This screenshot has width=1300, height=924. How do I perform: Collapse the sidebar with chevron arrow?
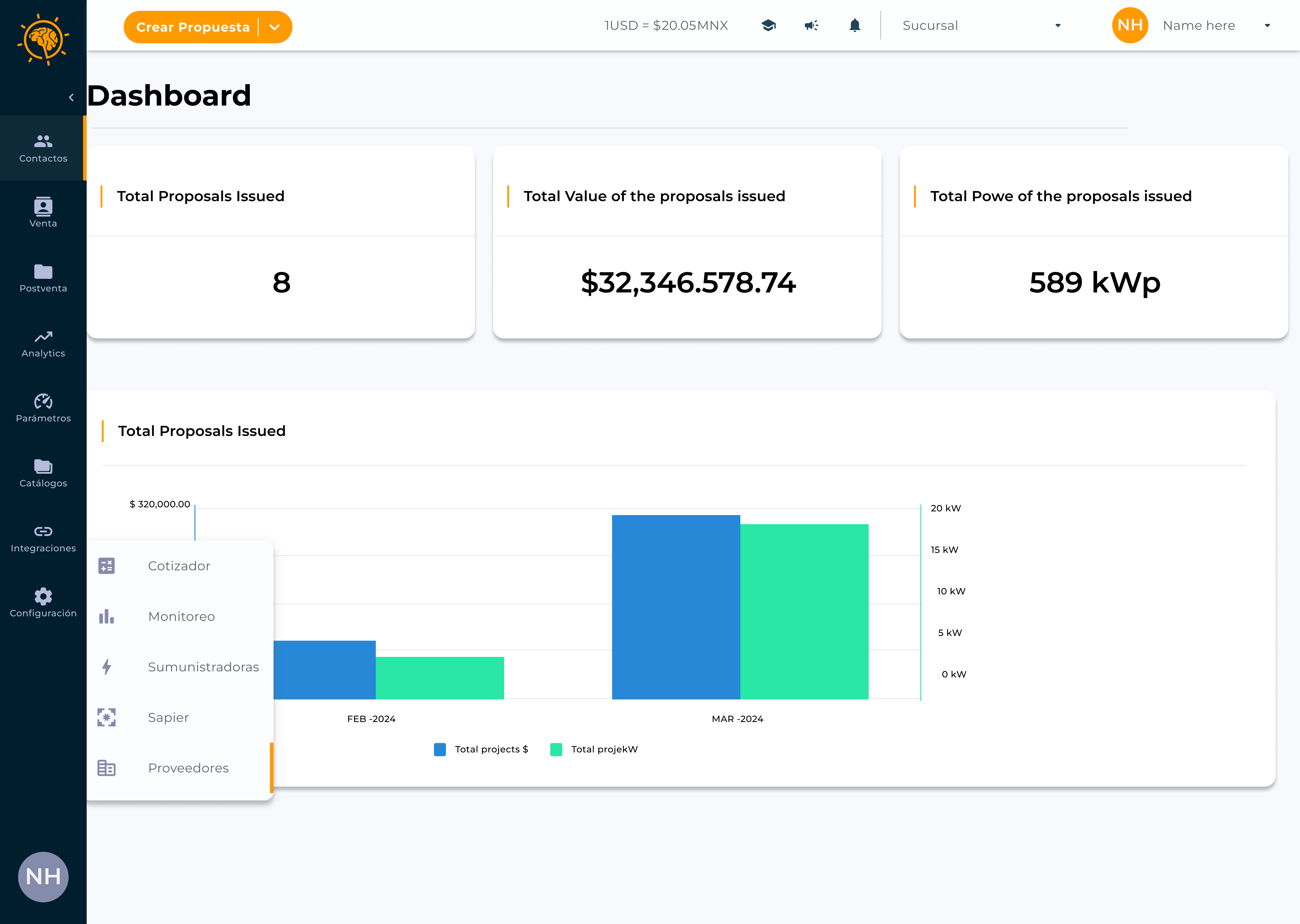pos(71,97)
